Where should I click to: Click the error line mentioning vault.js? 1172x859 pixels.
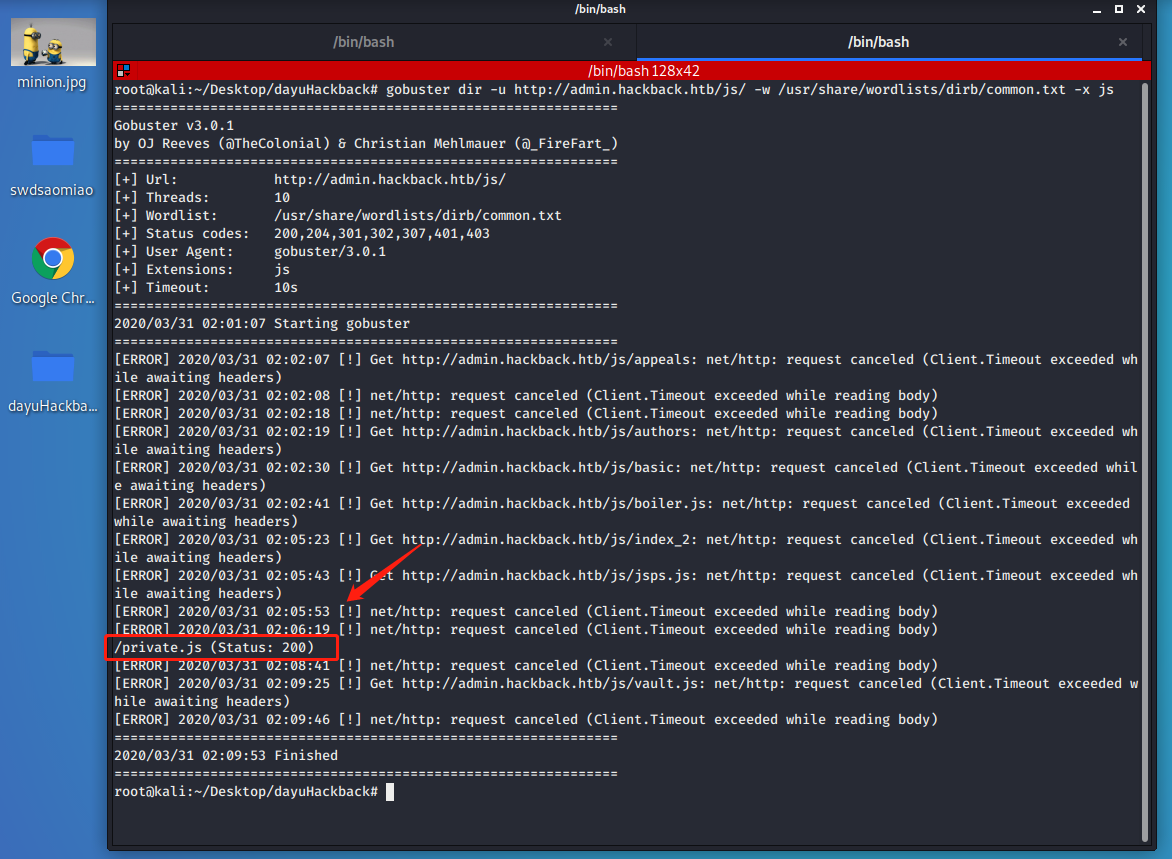(626, 692)
